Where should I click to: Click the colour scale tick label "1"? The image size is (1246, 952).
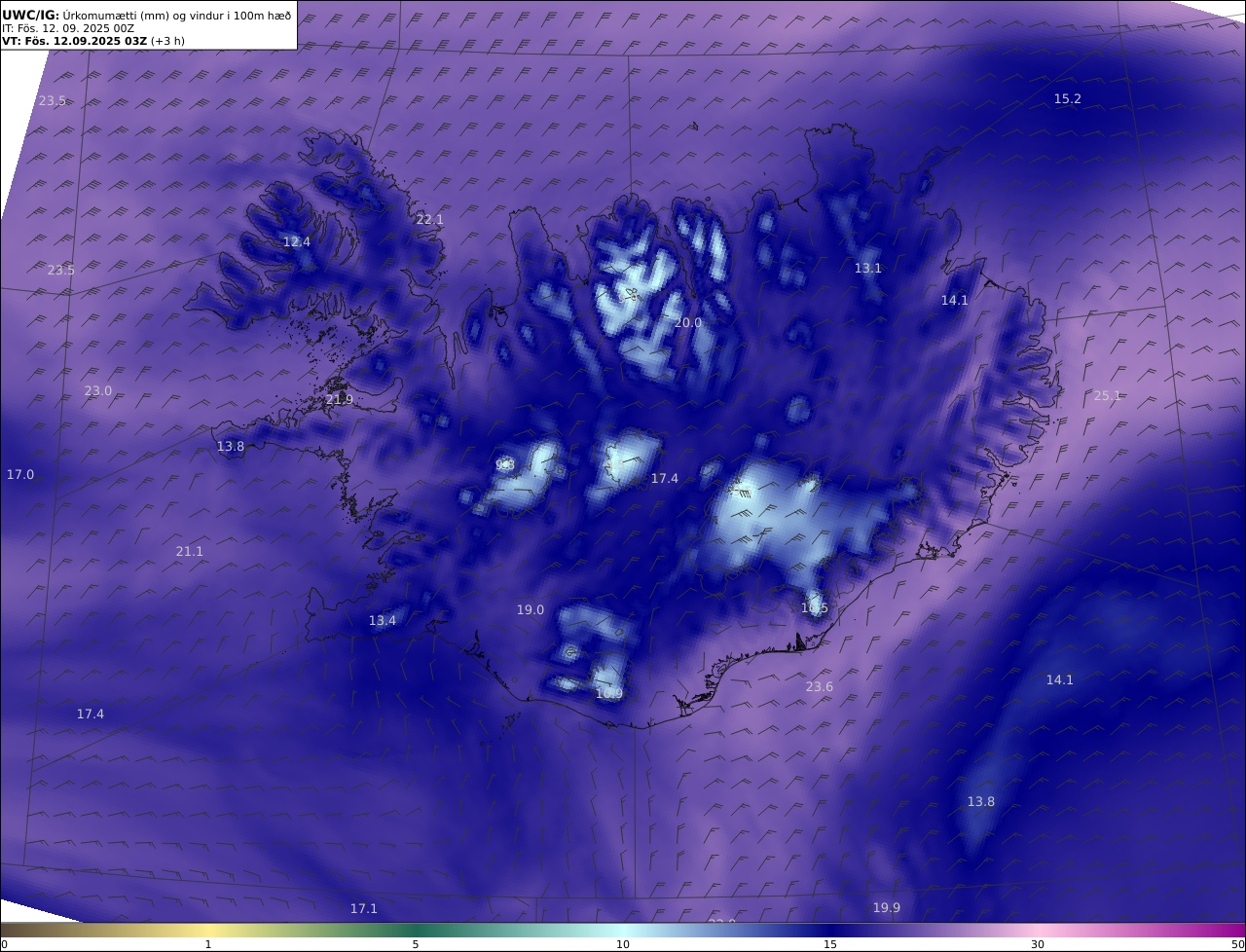click(x=208, y=944)
